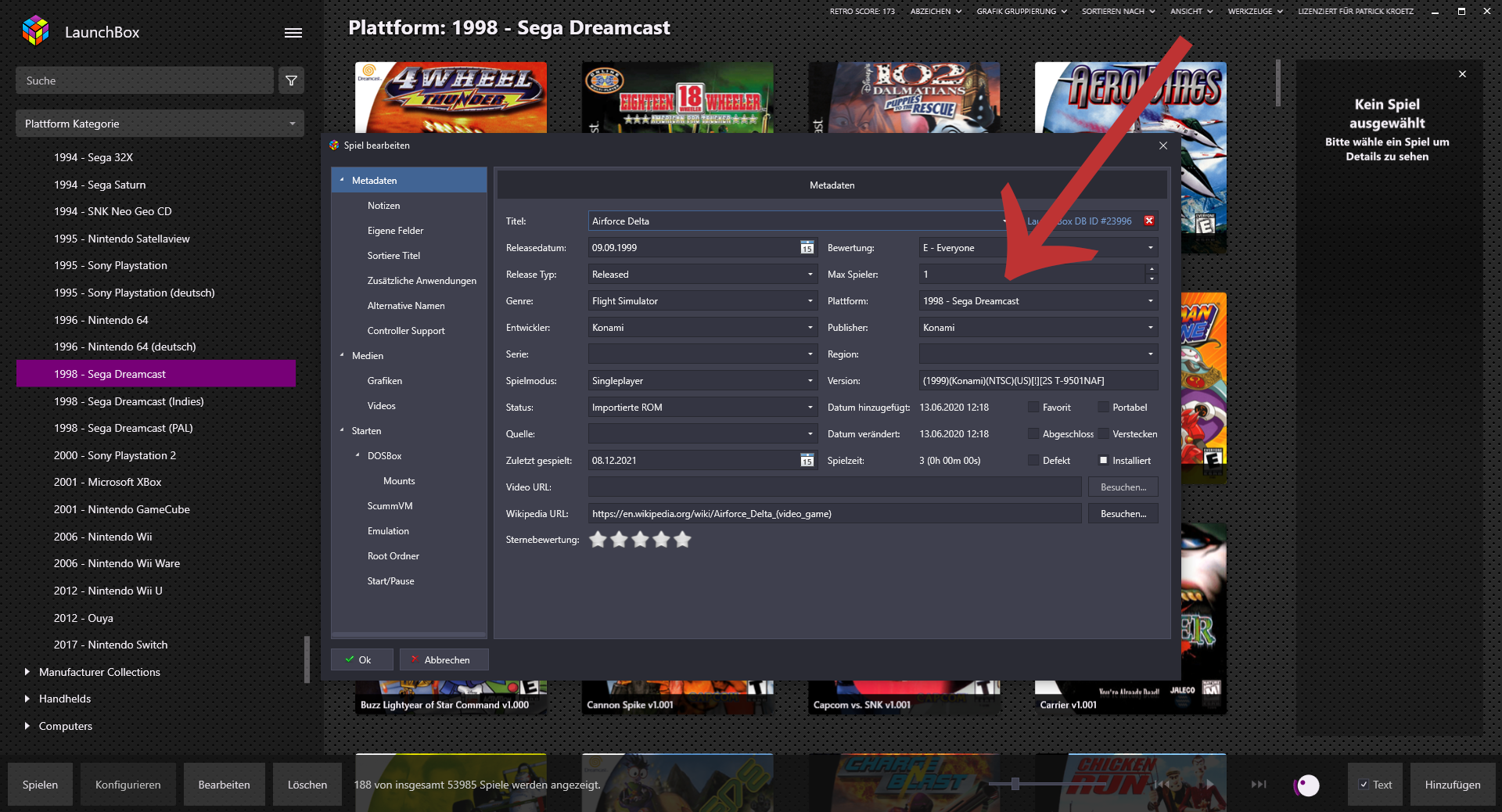Open the Plattform Kategorie dropdown
This screenshot has width=1502, height=812.
[x=160, y=124]
